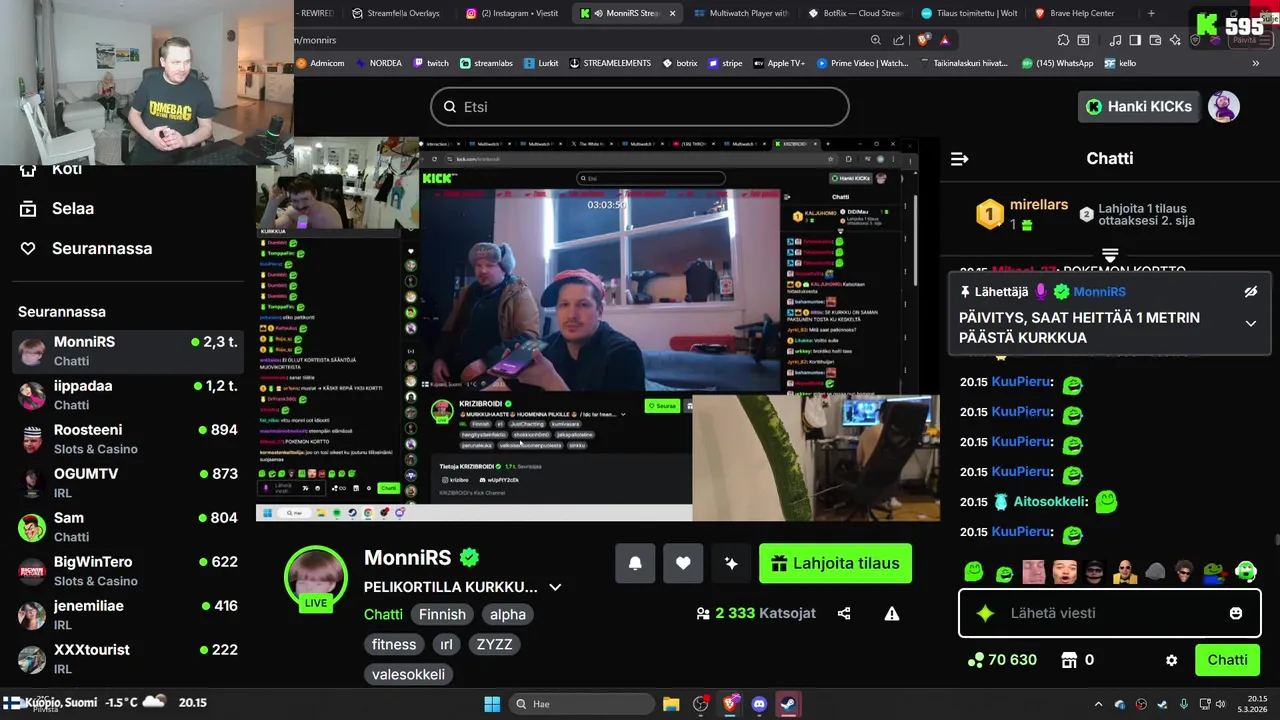
Task: Show more bookmarks with the double chevron
Action: tap(1255, 63)
